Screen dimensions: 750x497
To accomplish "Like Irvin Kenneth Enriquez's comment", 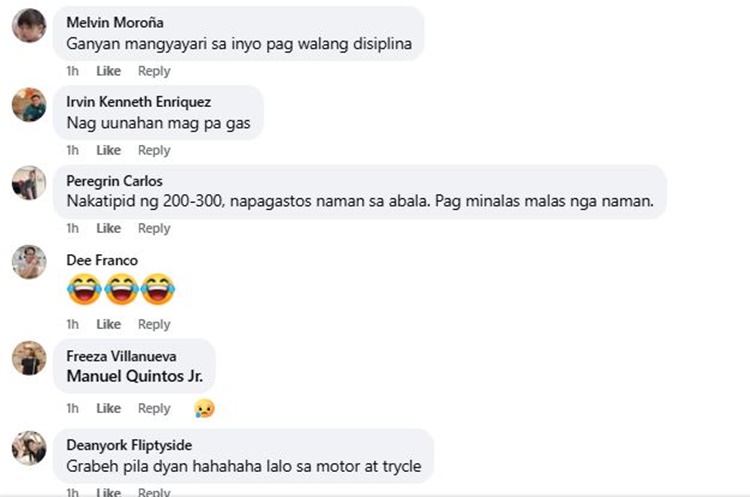I will (109, 150).
